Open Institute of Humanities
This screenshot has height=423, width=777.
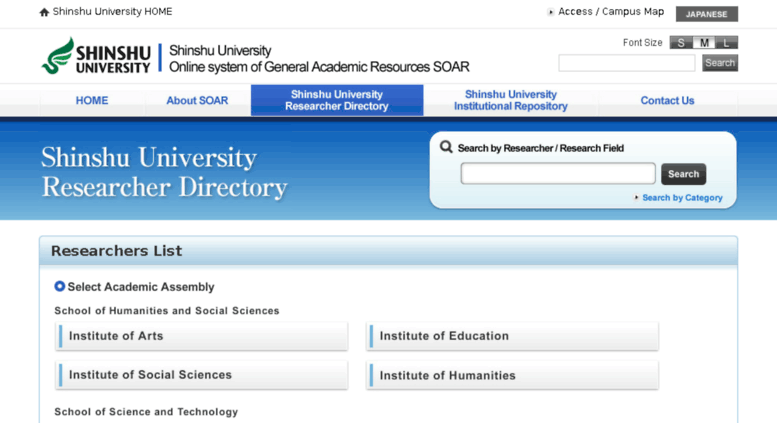512,375
